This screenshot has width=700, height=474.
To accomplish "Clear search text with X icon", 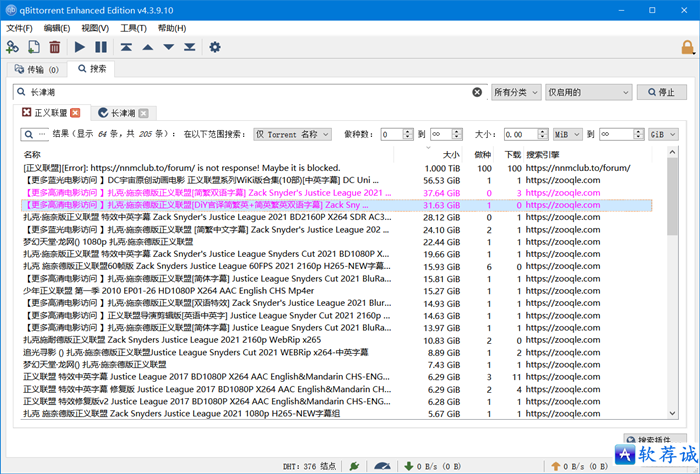I will (477, 92).
